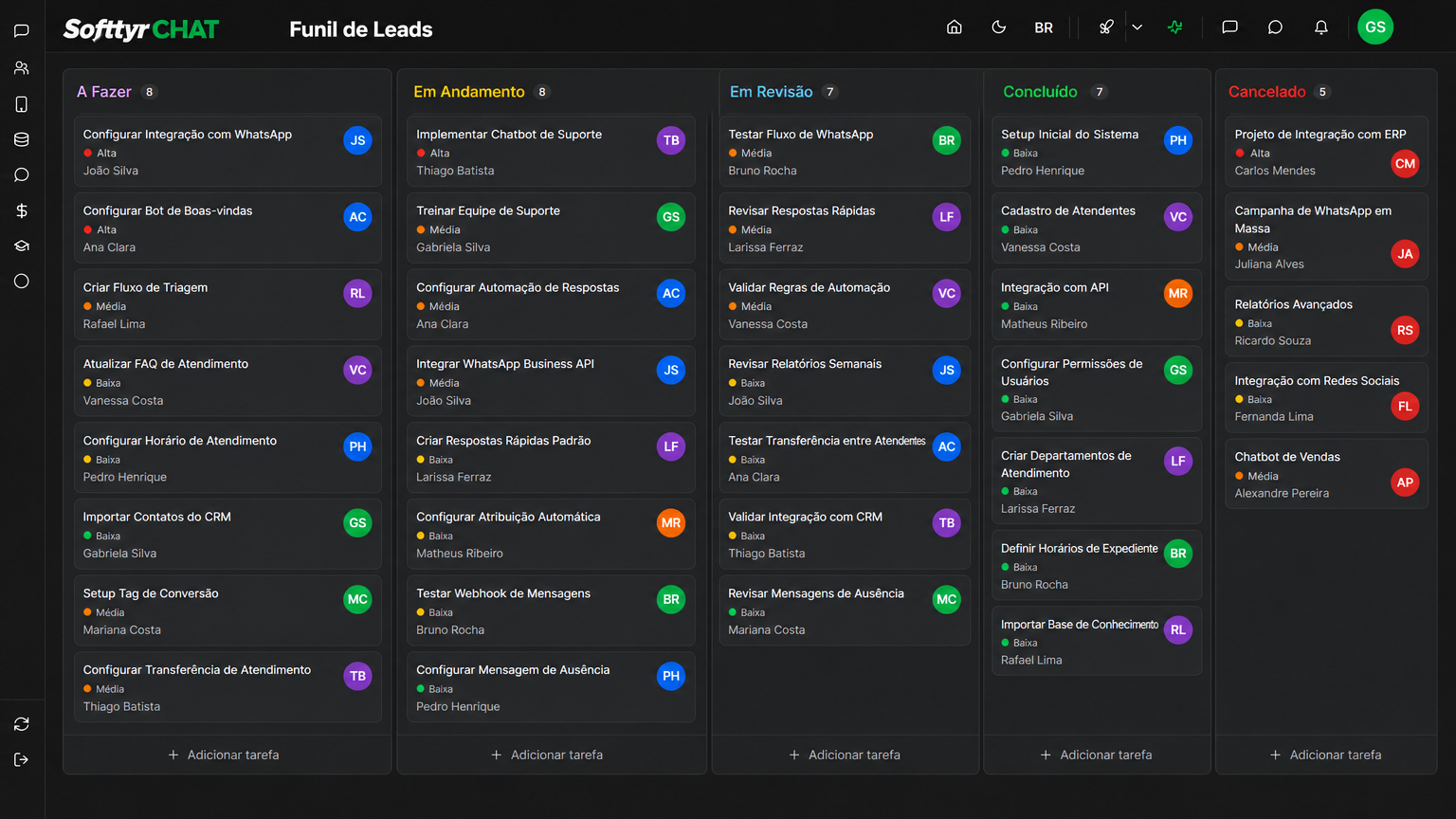Click the JS avatar on Integrar WhatsApp Business API

[671, 370]
